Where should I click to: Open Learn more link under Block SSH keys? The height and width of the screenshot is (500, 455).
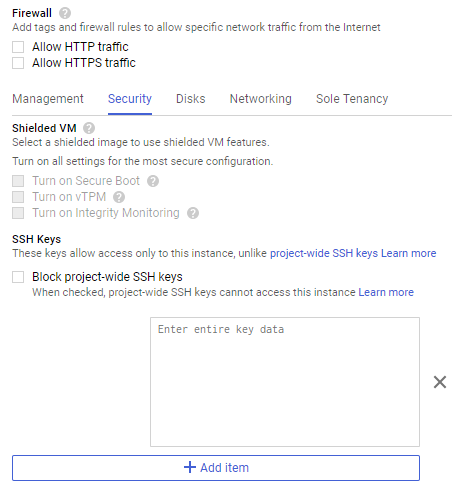coord(386,292)
